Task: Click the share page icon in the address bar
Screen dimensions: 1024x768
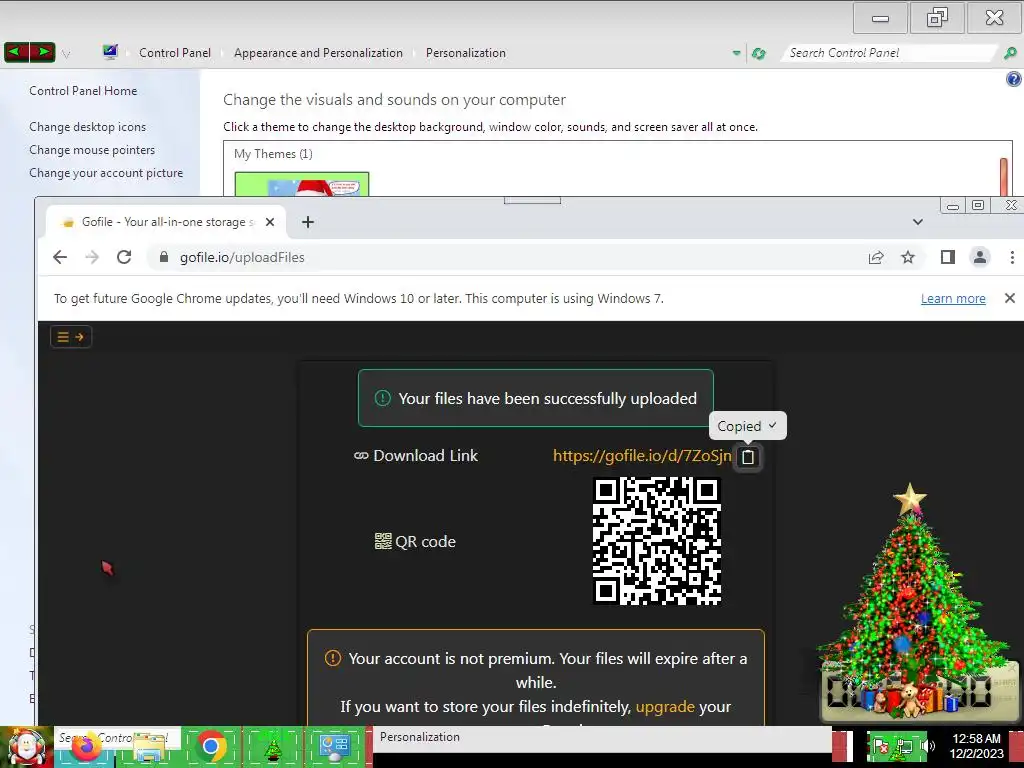Action: click(x=876, y=257)
